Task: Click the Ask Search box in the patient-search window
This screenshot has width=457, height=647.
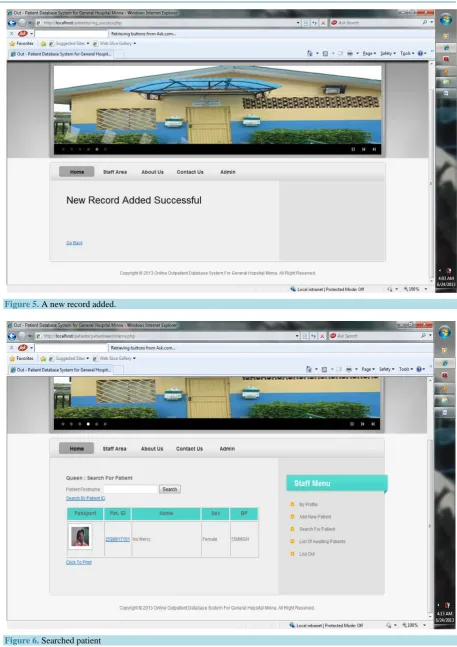Action: pyautogui.click(x=379, y=336)
